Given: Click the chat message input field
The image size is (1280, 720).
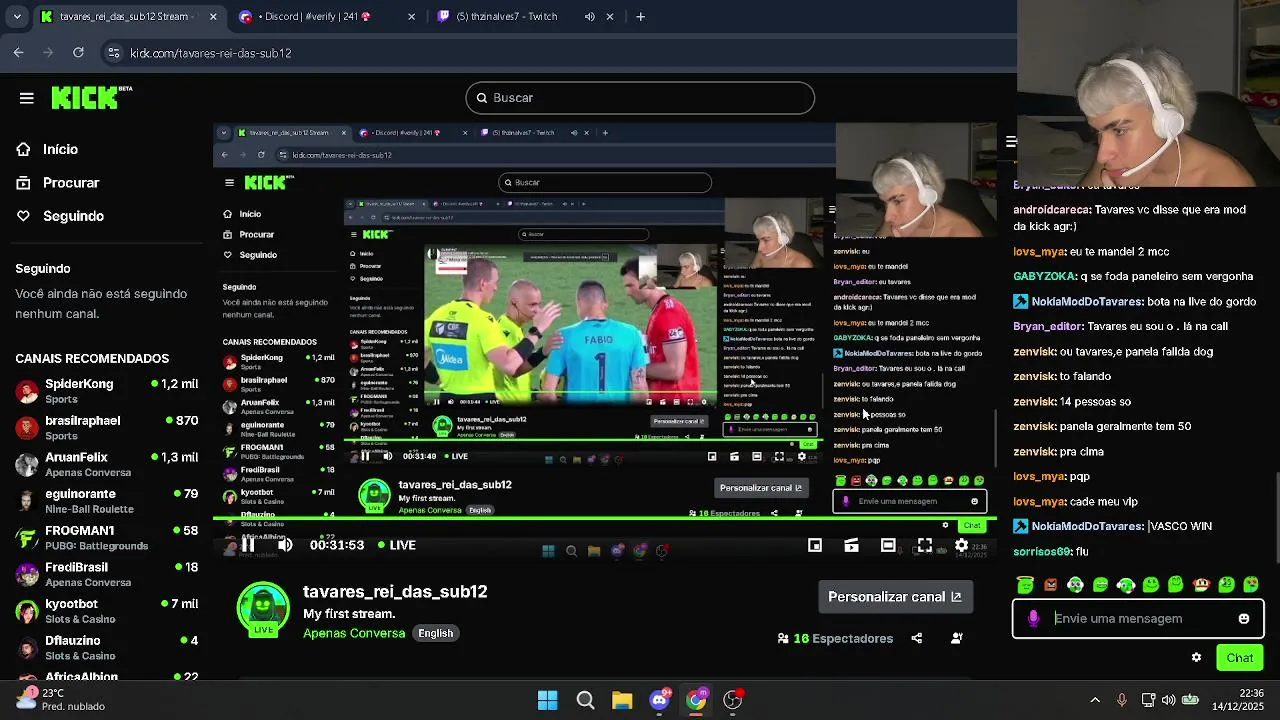Looking at the screenshot, I should point(1138,618).
